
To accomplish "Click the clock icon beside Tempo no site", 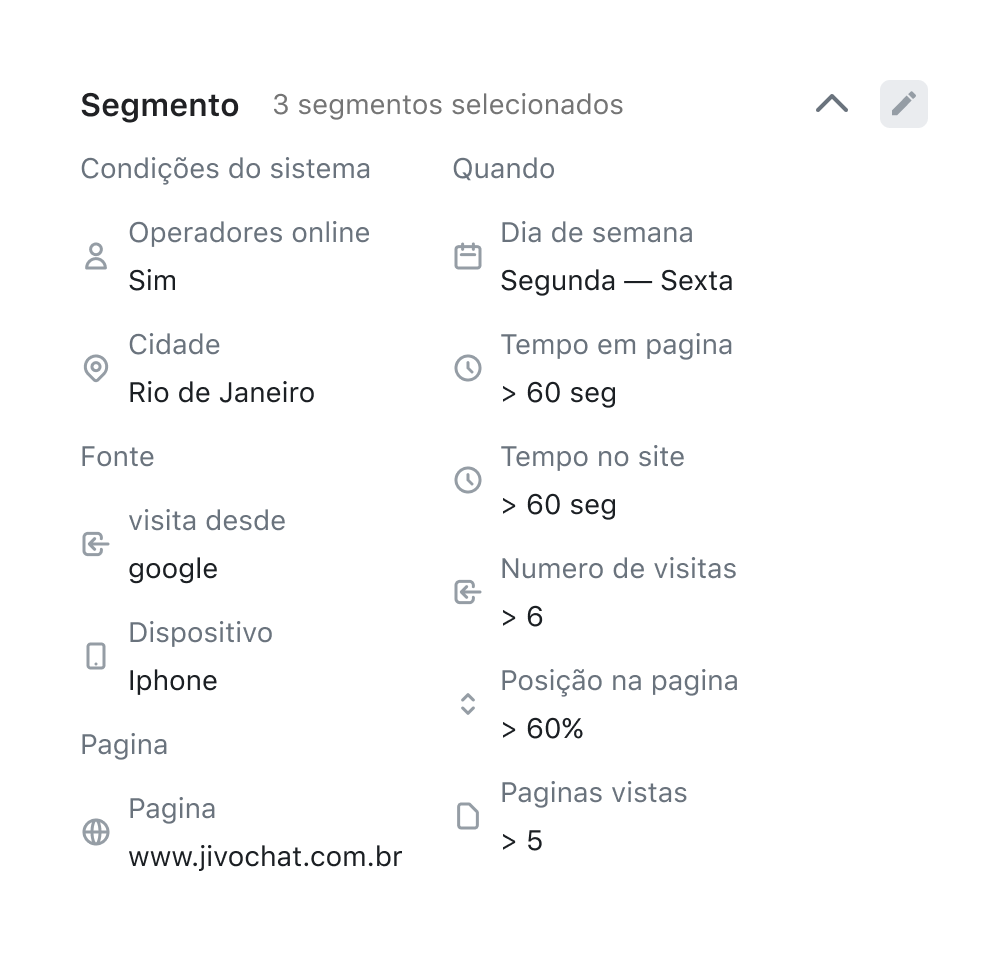I will coord(468,480).
